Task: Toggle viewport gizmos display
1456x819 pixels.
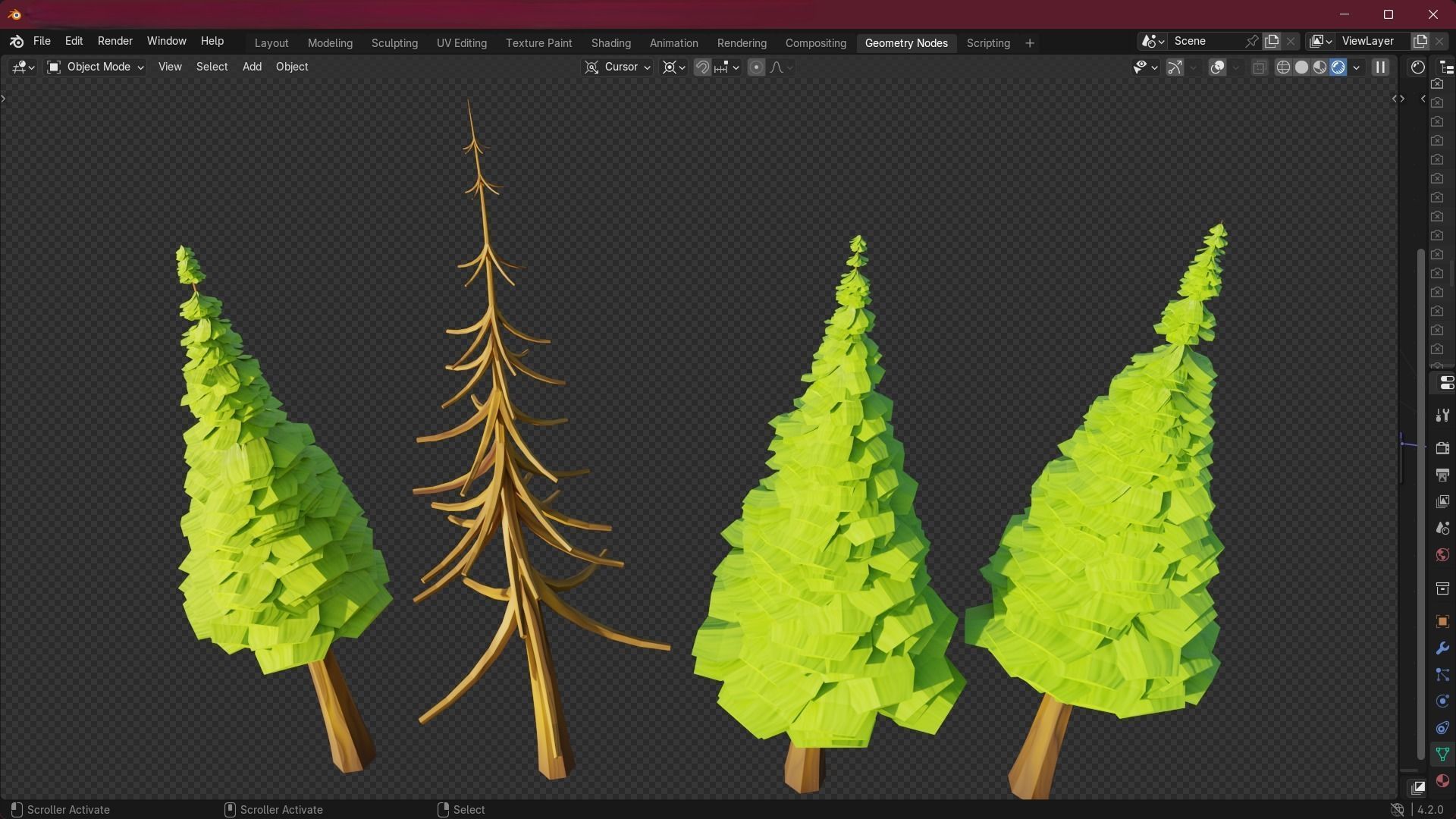Action: (1175, 67)
